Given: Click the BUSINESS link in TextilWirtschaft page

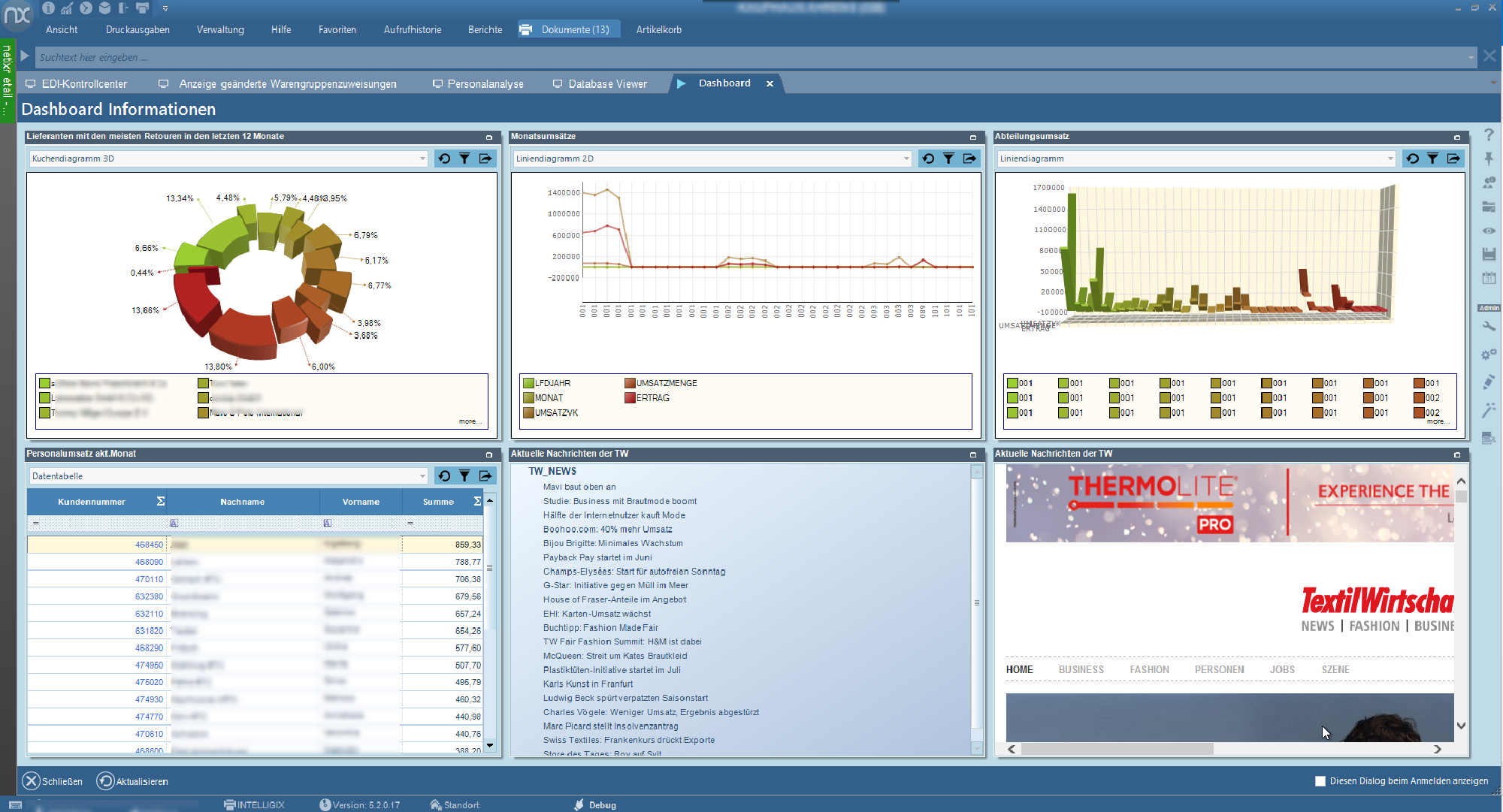Looking at the screenshot, I should [x=1081, y=669].
